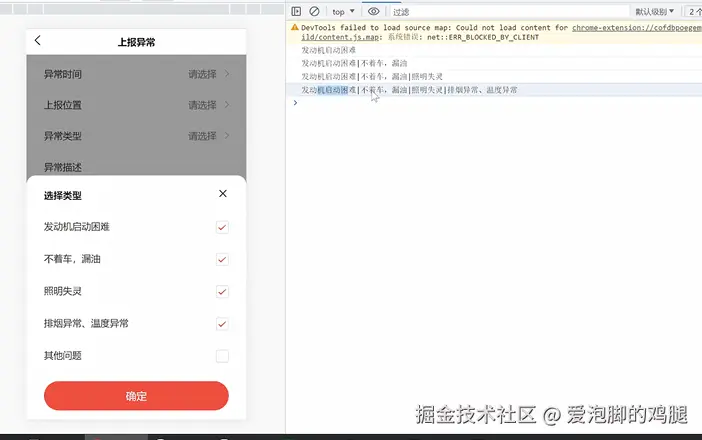The height and width of the screenshot is (440, 702).
Task: Open 默认级别 log level dropdown
Action: point(655,12)
